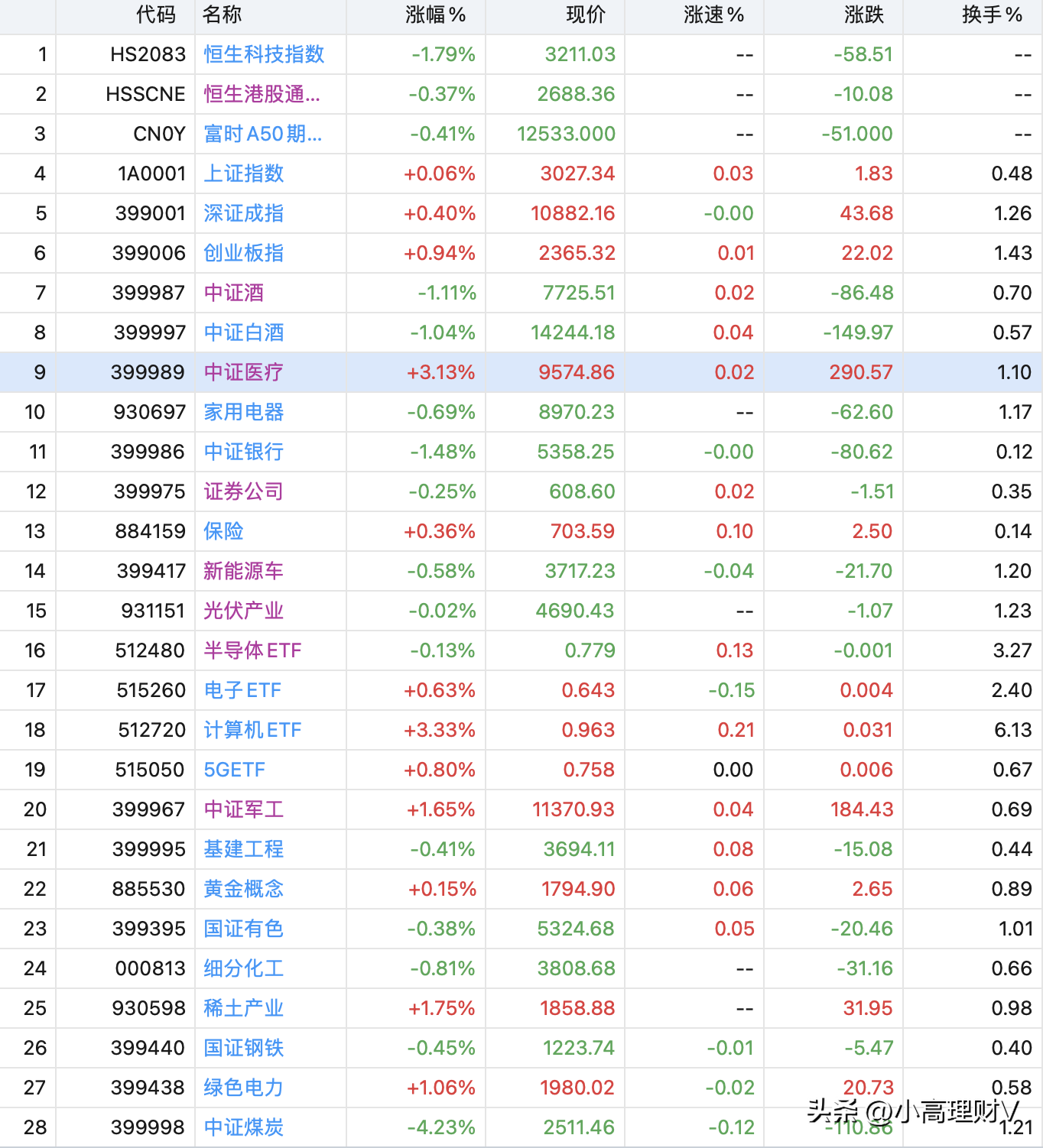Viewport: 1043px width, 1148px height.
Task: Open the 中证银行 index
Action: [x=244, y=452]
